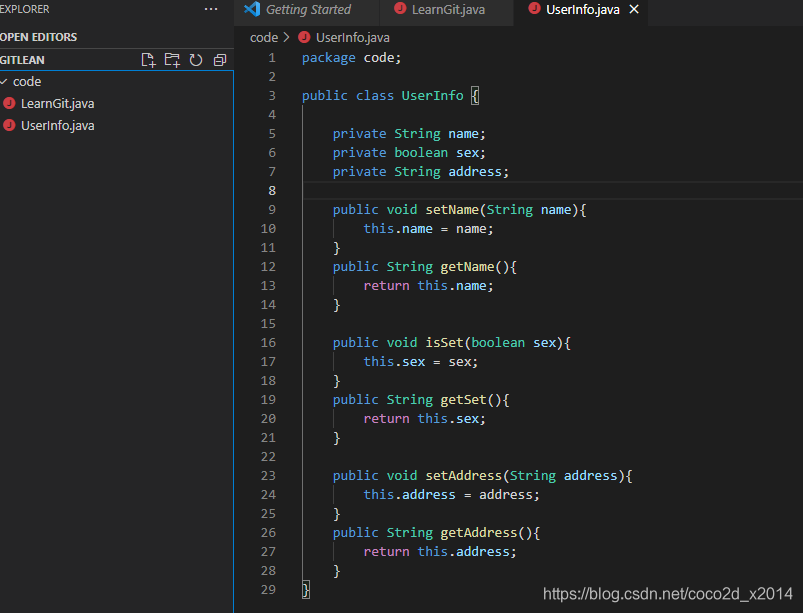The image size is (803, 613).
Task: Collapse all folders in explorer
Action: pos(220,60)
